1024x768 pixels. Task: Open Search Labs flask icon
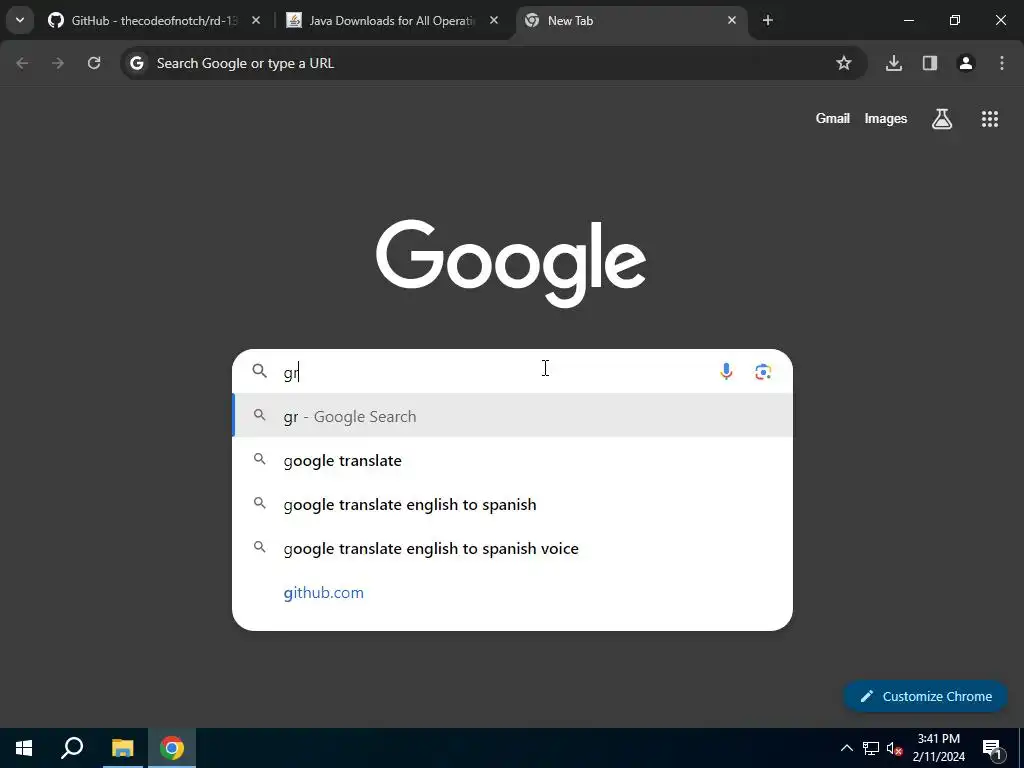coord(942,119)
